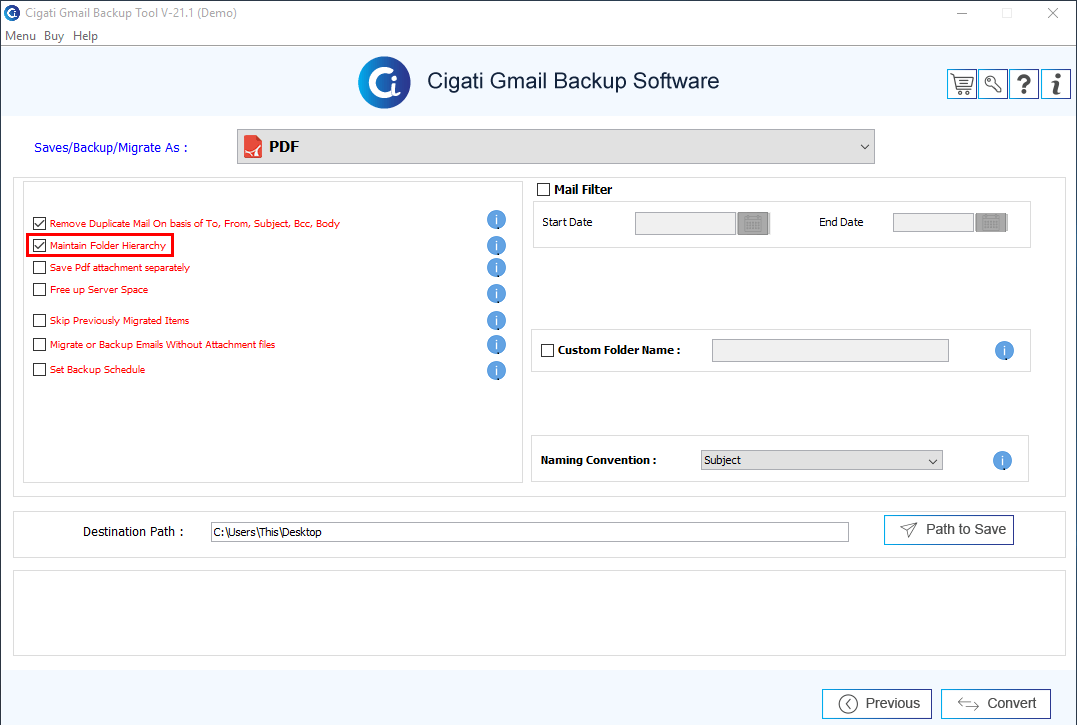The height and width of the screenshot is (725, 1077).
Task: Show info for Set Backup Schedule
Action: pos(496,371)
